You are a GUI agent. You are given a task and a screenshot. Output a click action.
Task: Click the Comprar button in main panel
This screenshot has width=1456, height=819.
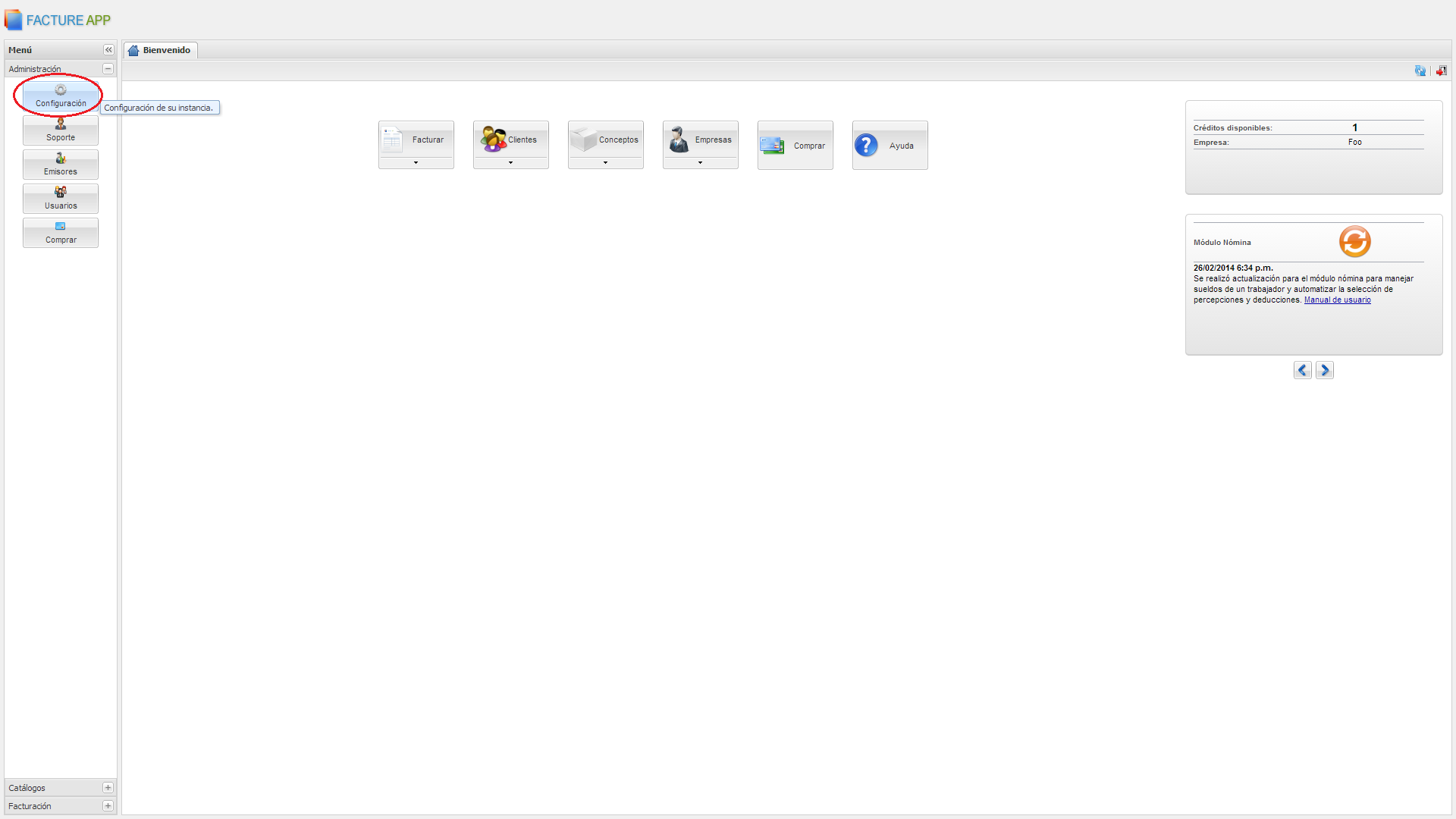pos(795,146)
